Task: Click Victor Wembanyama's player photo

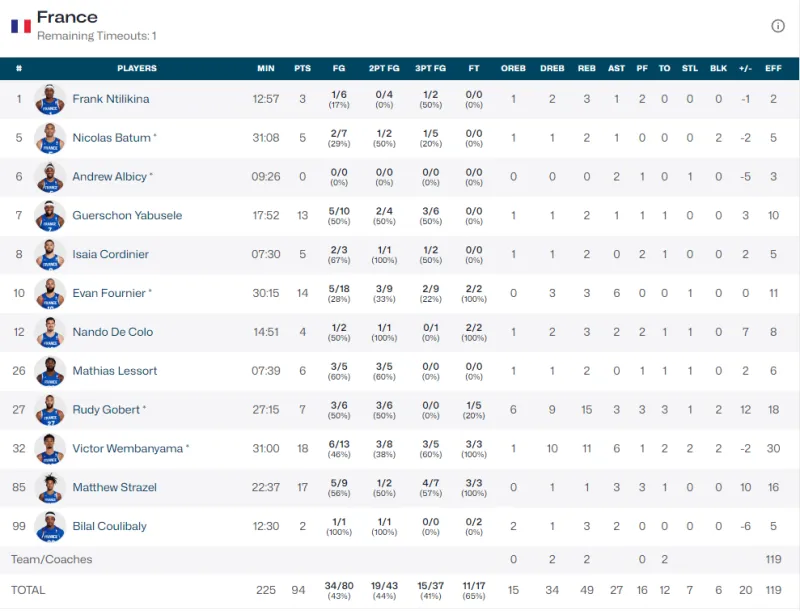Action: [x=49, y=449]
